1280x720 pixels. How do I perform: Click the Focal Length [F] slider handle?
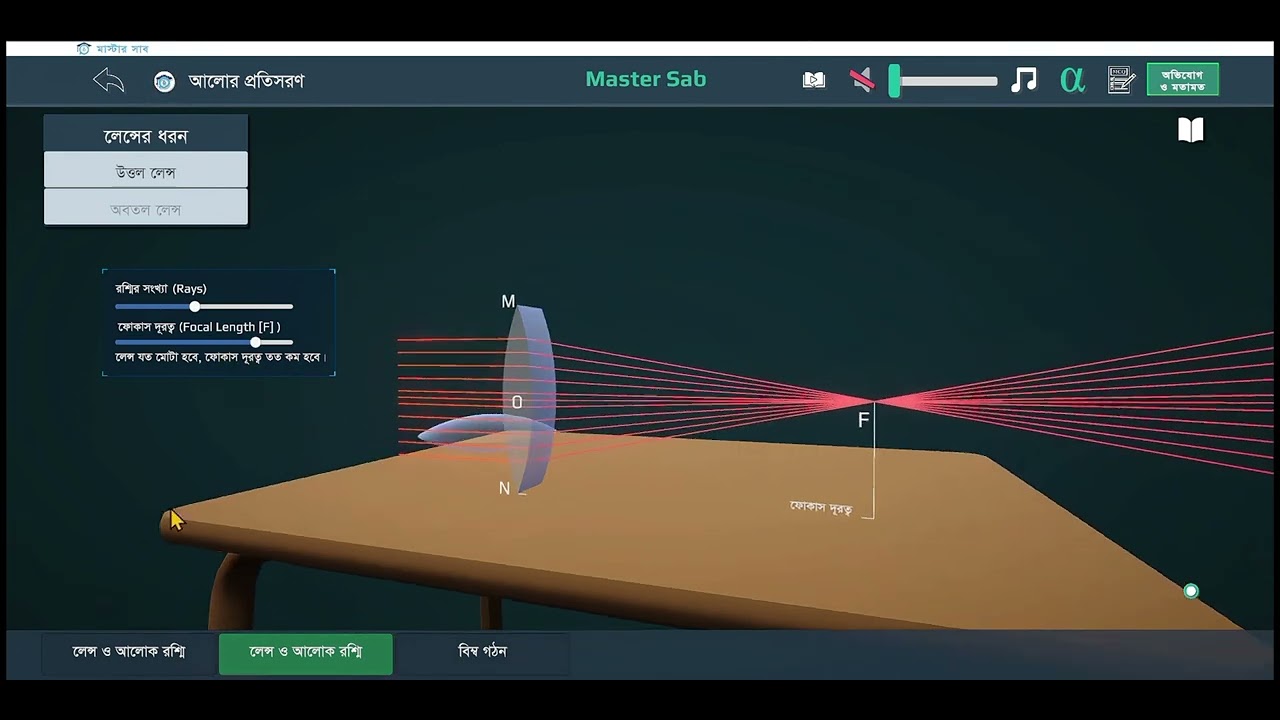coord(256,342)
